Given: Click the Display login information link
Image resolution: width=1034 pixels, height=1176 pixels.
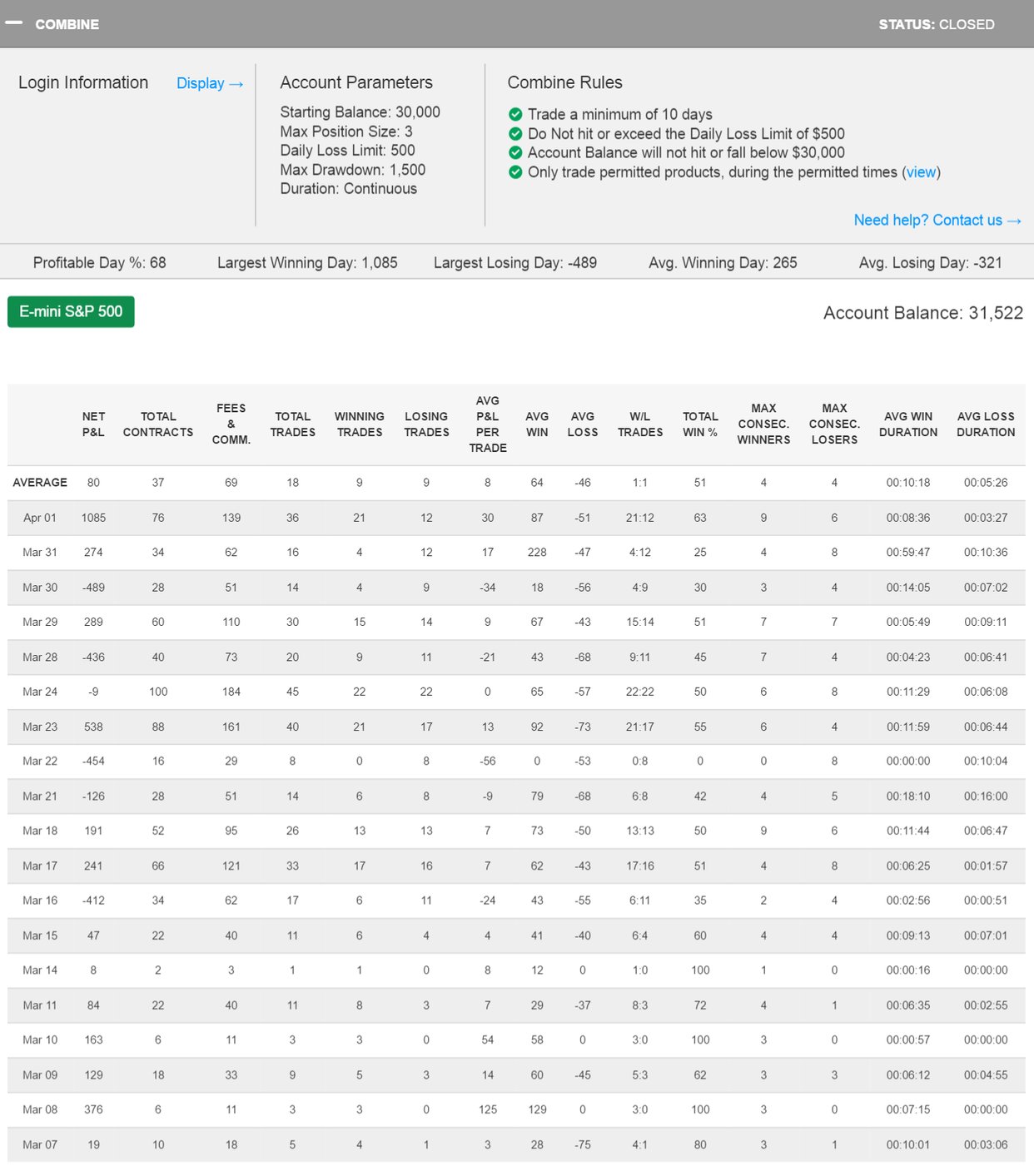Looking at the screenshot, I should click(209, 83).
